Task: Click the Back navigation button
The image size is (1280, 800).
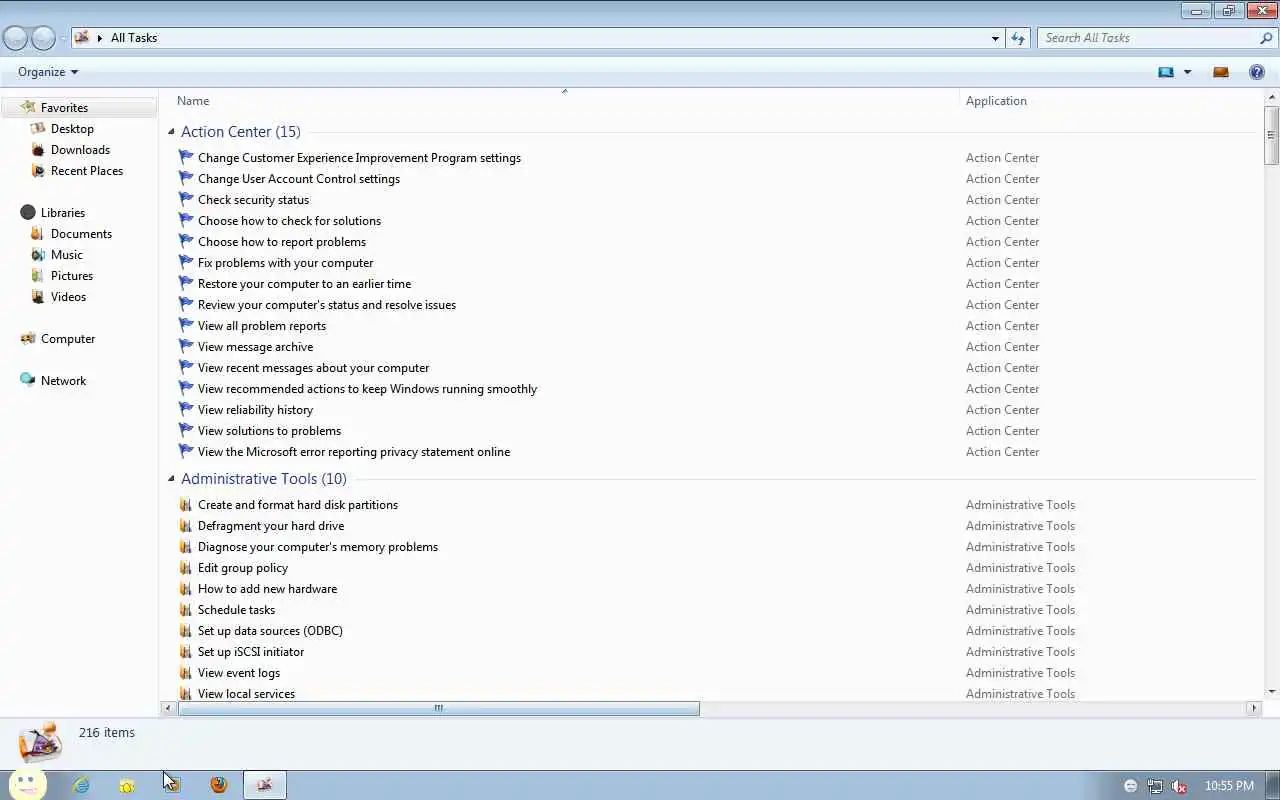Action: point(15,38)
